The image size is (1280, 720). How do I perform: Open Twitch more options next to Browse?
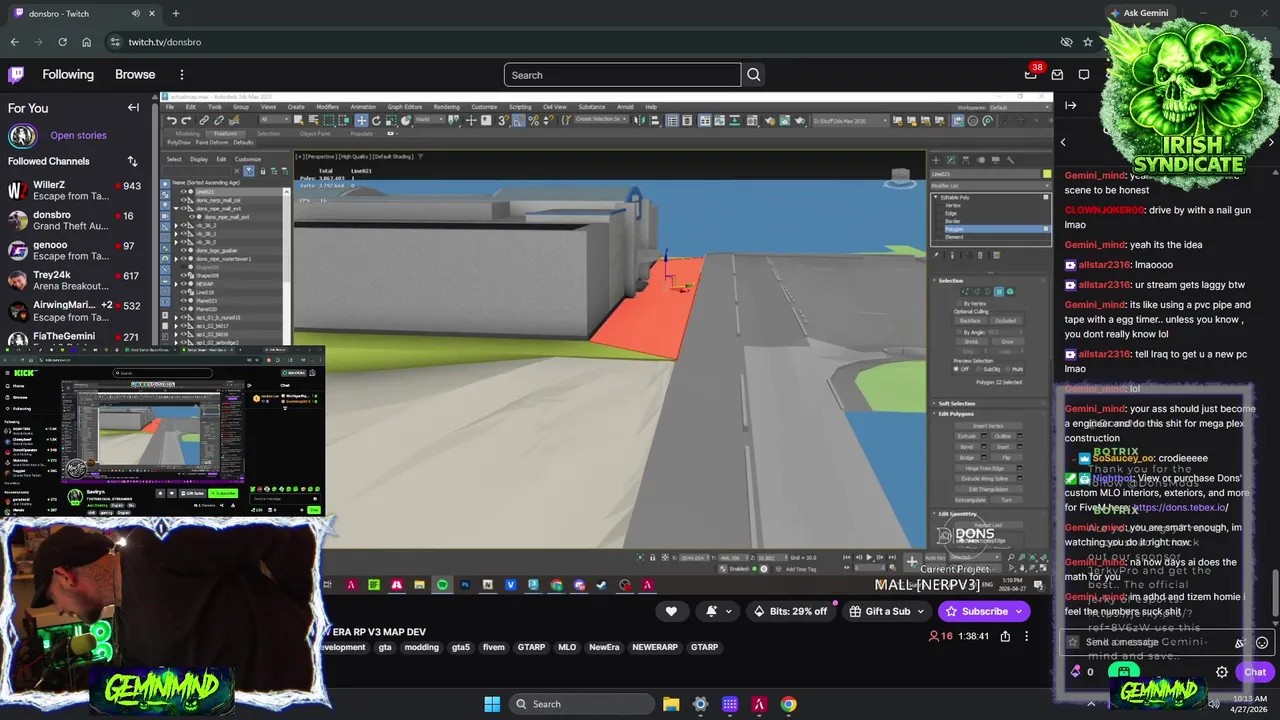tap(181, 75)
